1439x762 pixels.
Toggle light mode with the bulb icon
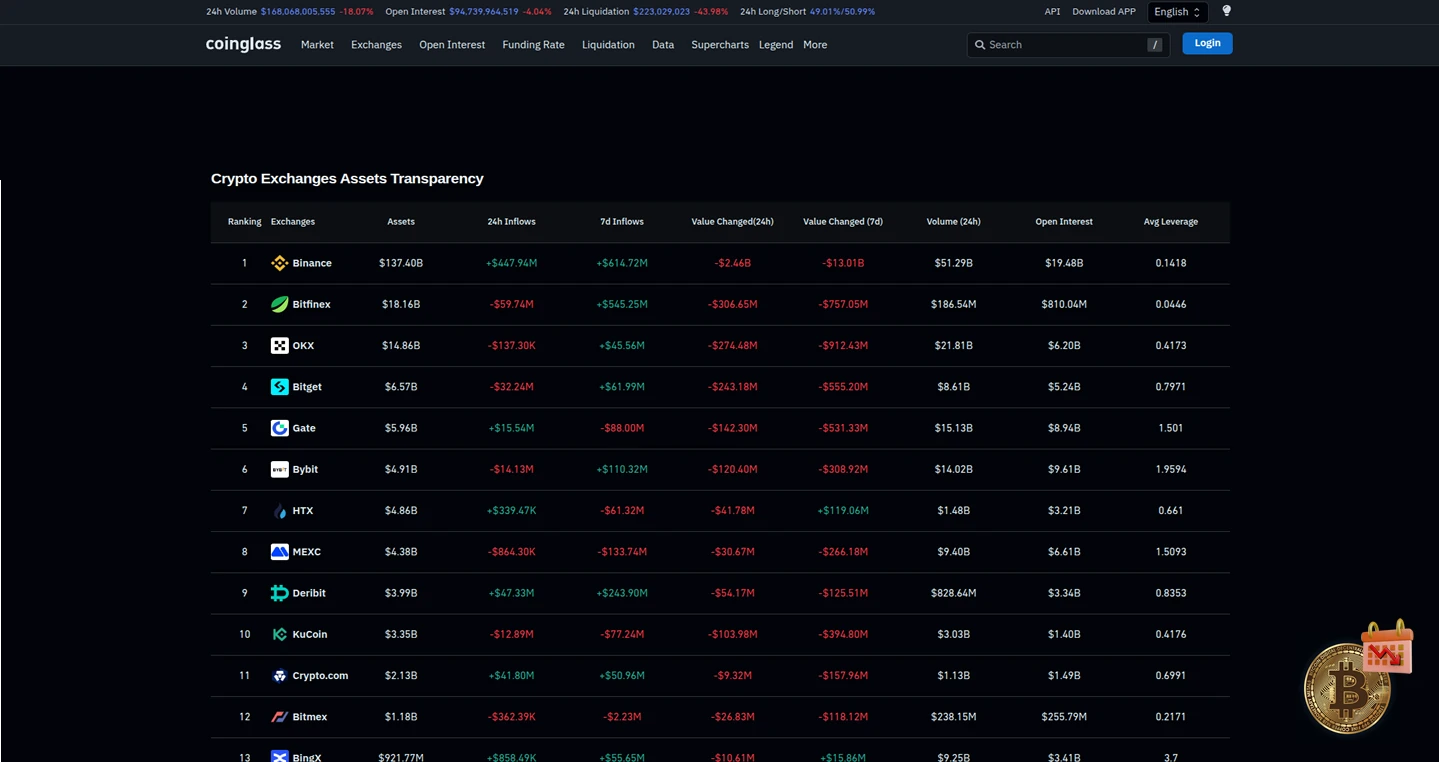pos(1227,11)
